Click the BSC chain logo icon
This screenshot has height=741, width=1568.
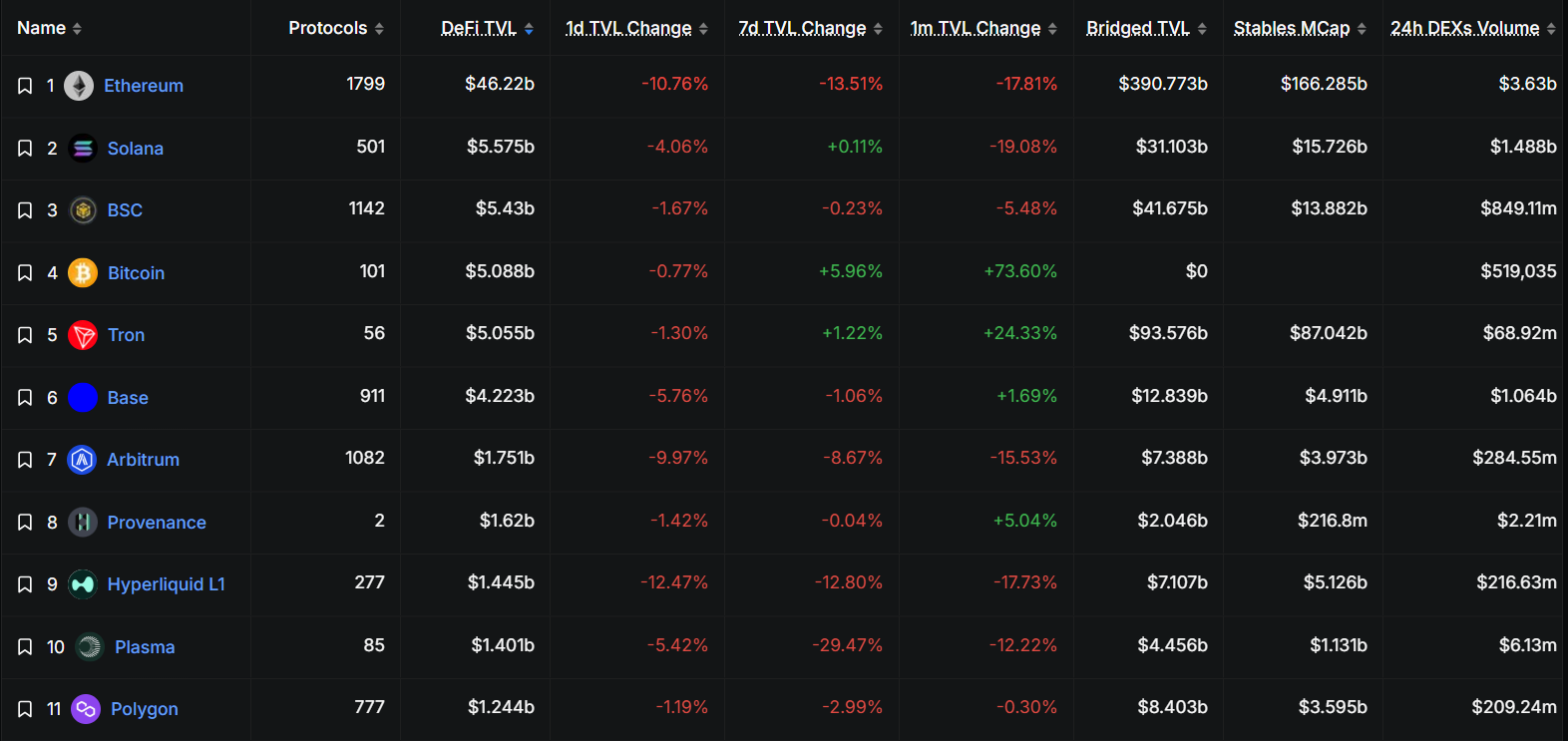pyautogui.click(x=83, y=210)
